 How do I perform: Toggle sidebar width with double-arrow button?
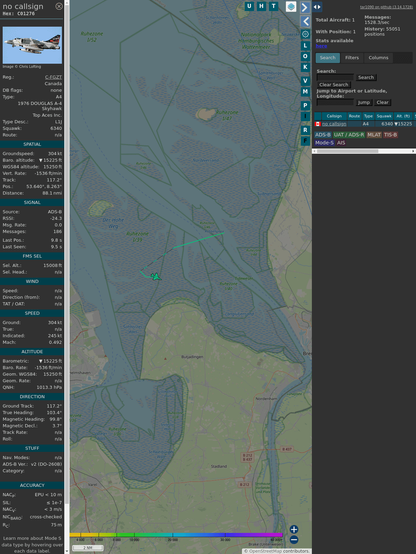(317, 7)
